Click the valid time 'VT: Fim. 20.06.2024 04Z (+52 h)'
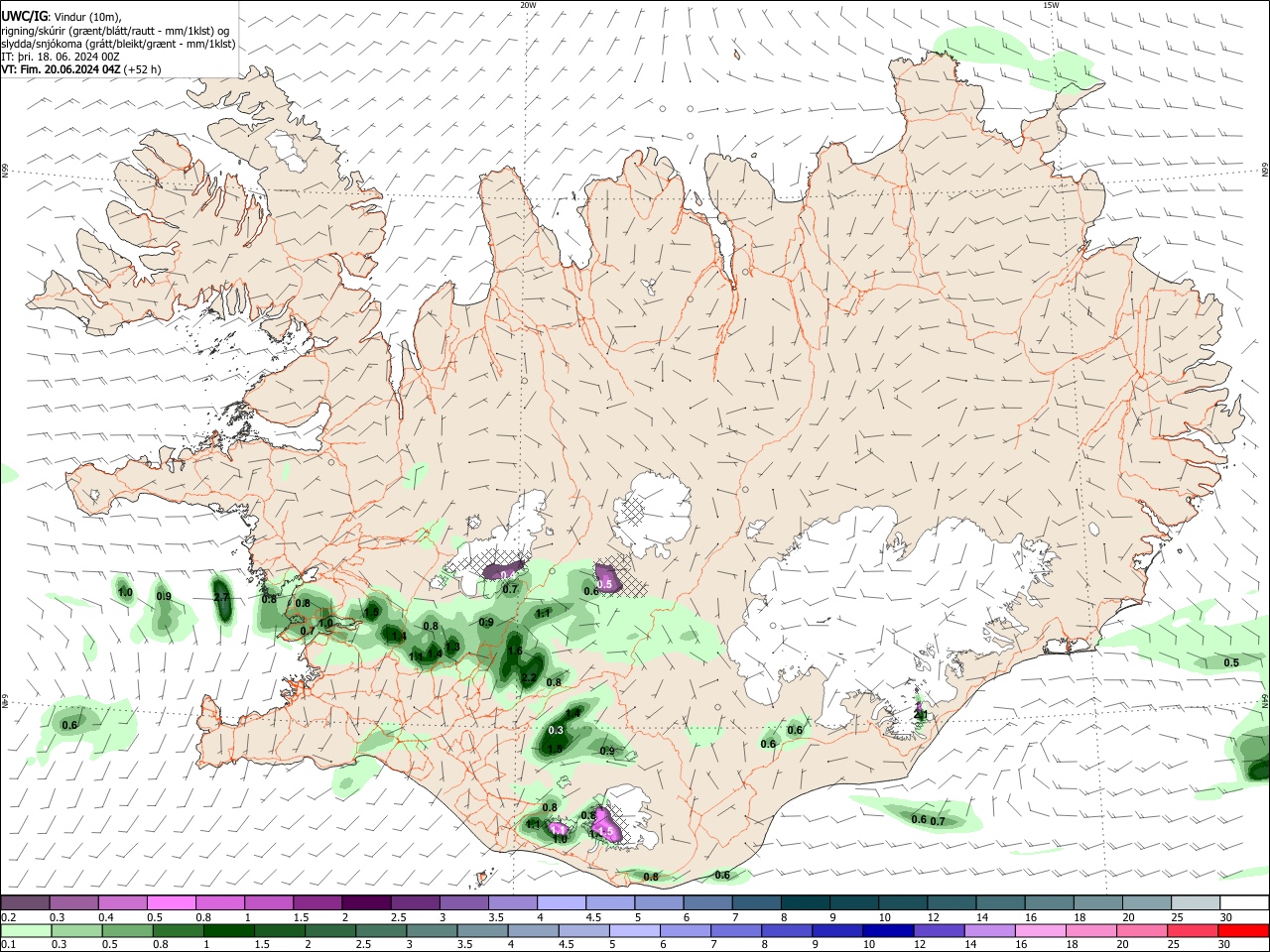The height and width of the screenshot is (952, 1270). click(x=81, y=69)
